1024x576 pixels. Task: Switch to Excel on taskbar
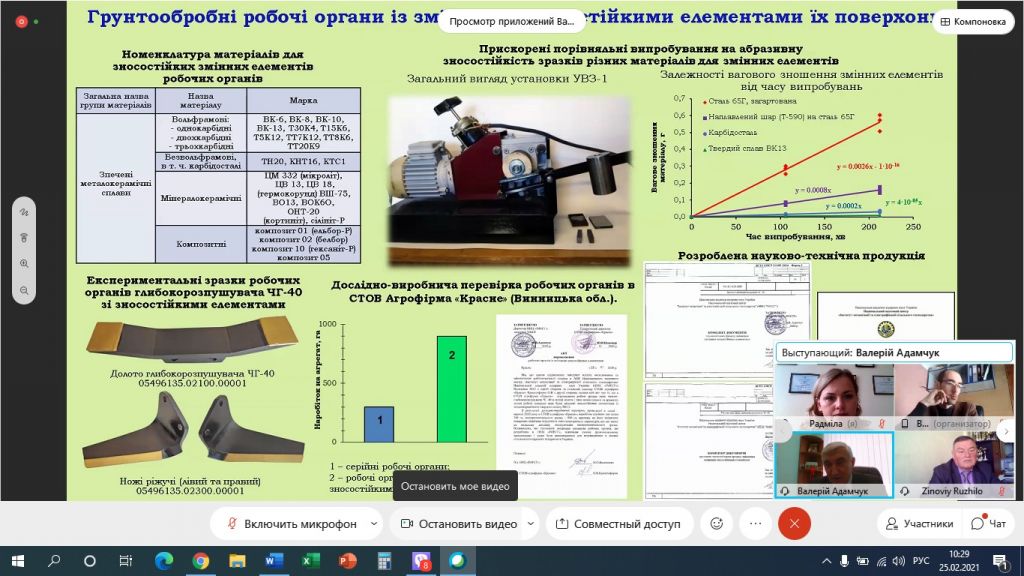[310, 561]
